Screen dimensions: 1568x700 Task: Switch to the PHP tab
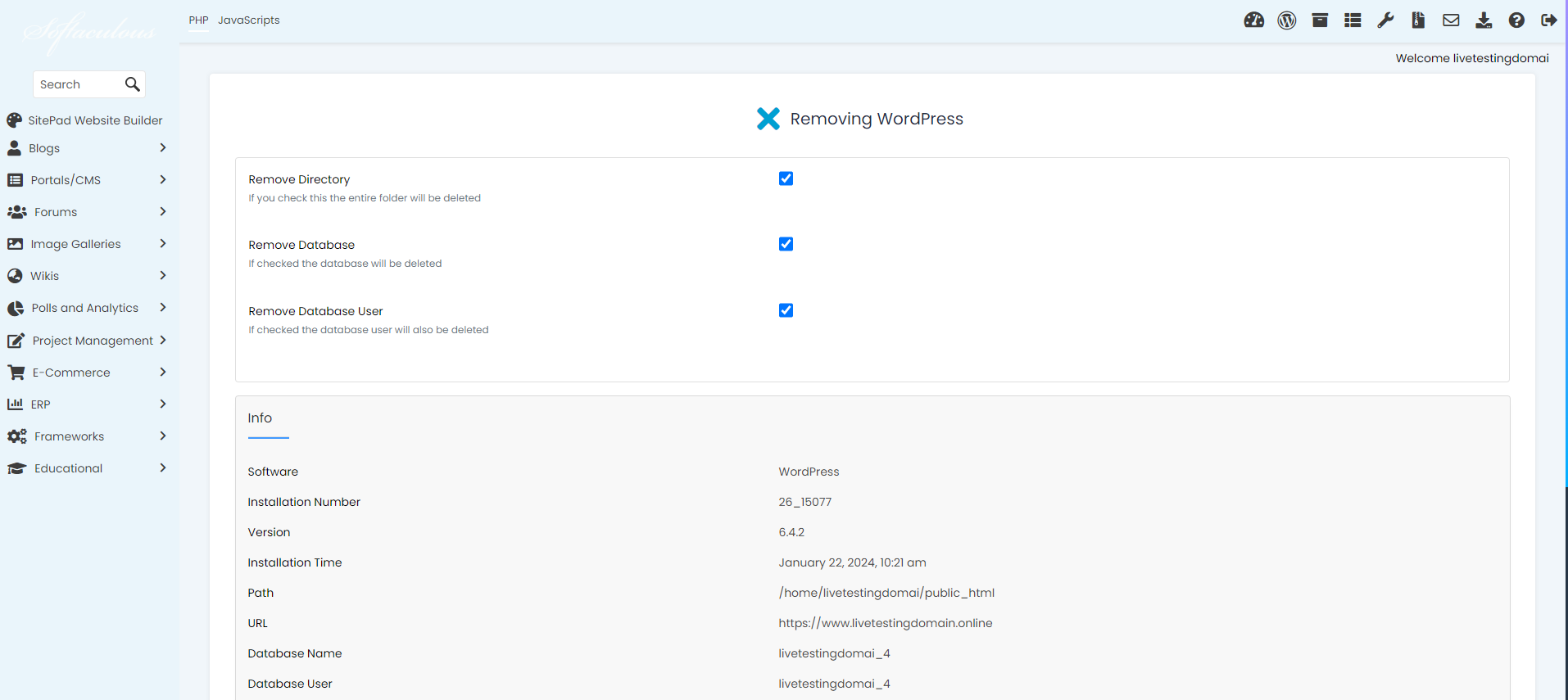(198, 20)
